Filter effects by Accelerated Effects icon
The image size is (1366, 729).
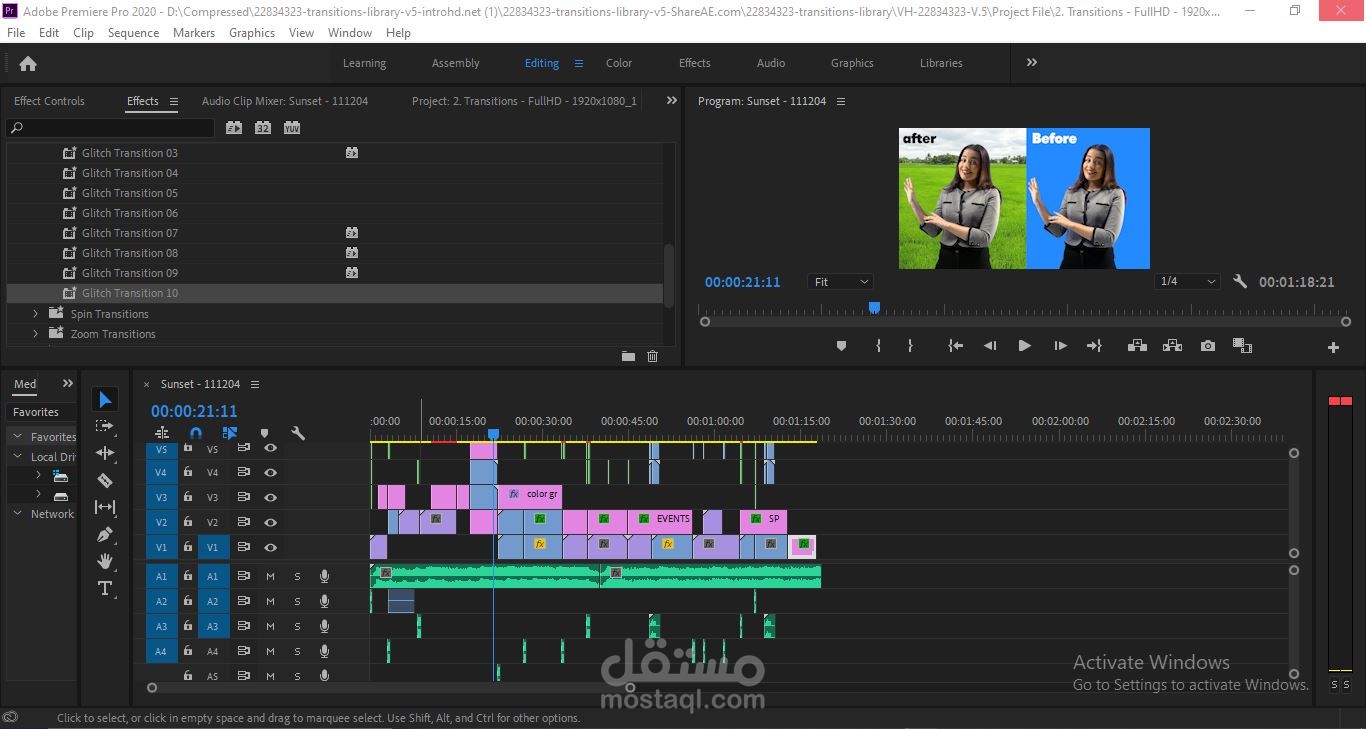click(234, 128)
